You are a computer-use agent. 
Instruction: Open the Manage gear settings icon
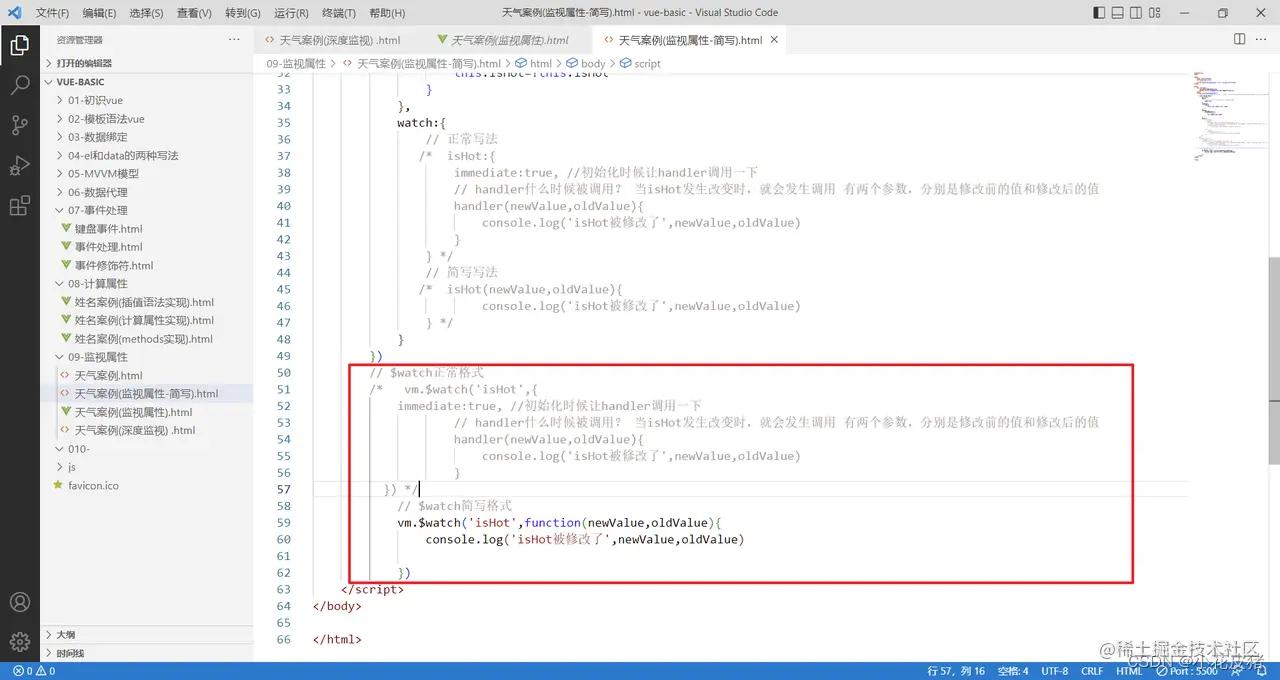[x=19, y=642]
